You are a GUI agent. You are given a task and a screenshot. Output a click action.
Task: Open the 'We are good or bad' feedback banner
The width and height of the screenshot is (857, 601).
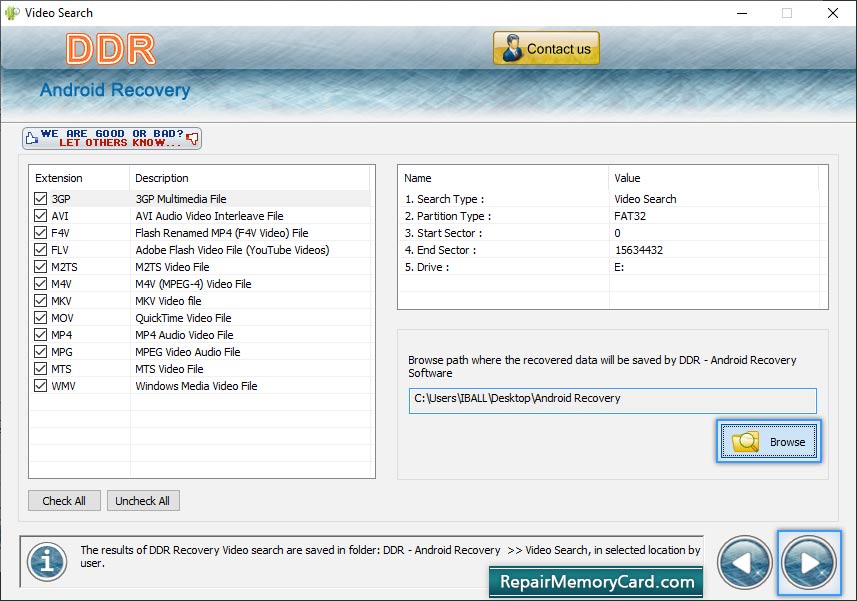tap(112, 138)
